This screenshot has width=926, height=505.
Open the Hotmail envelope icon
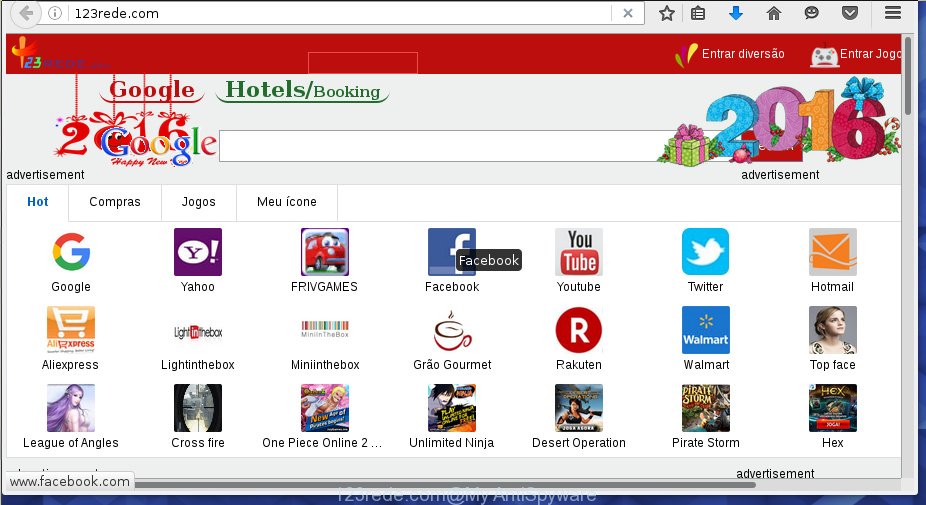(x=833, y=252)
